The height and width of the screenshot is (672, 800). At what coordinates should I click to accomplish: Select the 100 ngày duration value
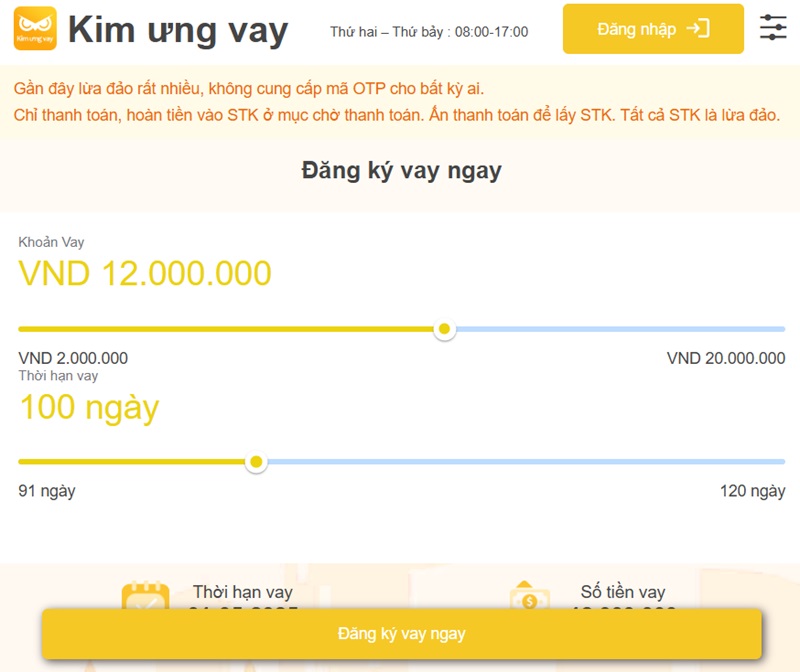point(89,408)
